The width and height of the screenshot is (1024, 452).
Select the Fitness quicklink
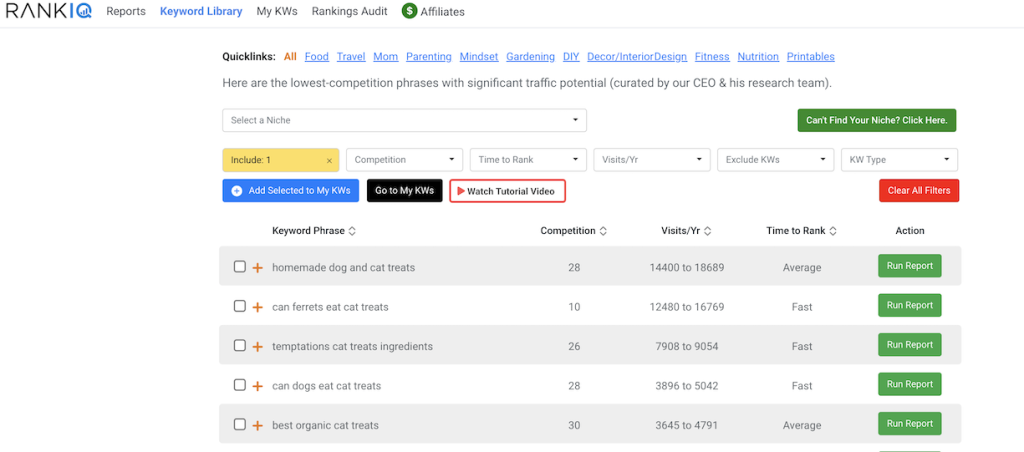[712, 57]
